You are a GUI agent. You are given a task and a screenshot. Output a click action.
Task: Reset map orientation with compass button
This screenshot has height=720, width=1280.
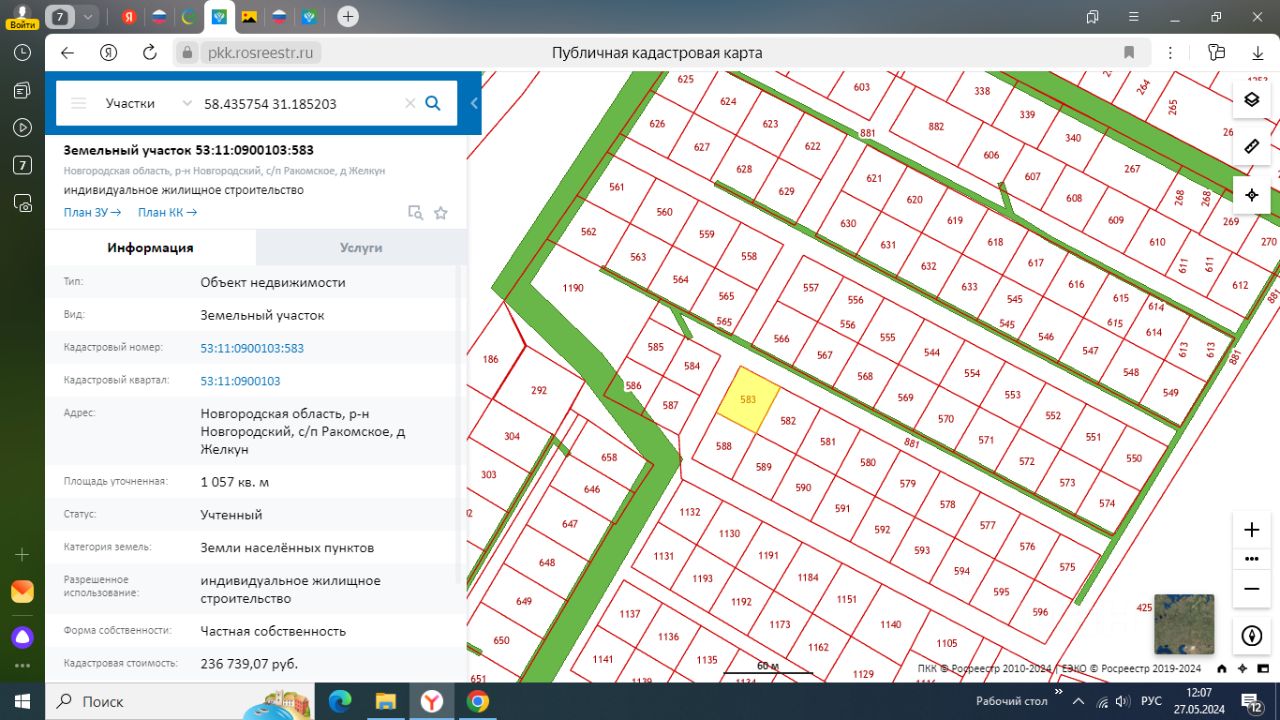[x=1251, y=635]
